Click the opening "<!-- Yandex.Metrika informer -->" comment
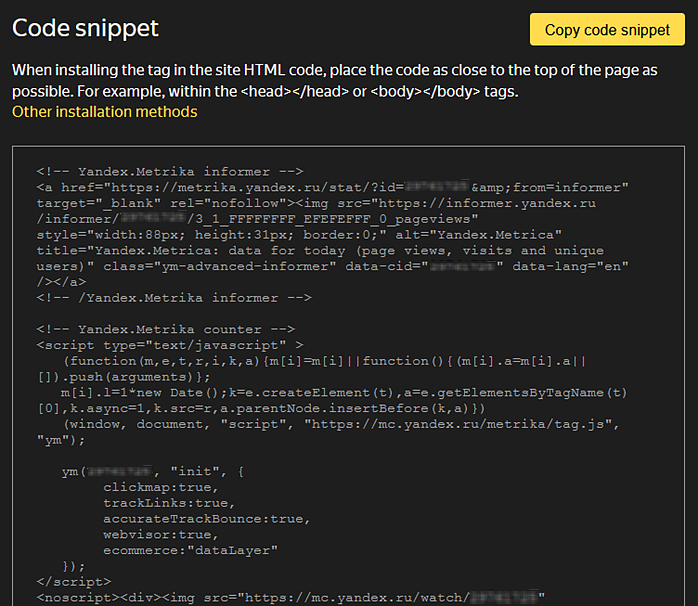This screenshot has width=698, height=606. coord(170,171)
